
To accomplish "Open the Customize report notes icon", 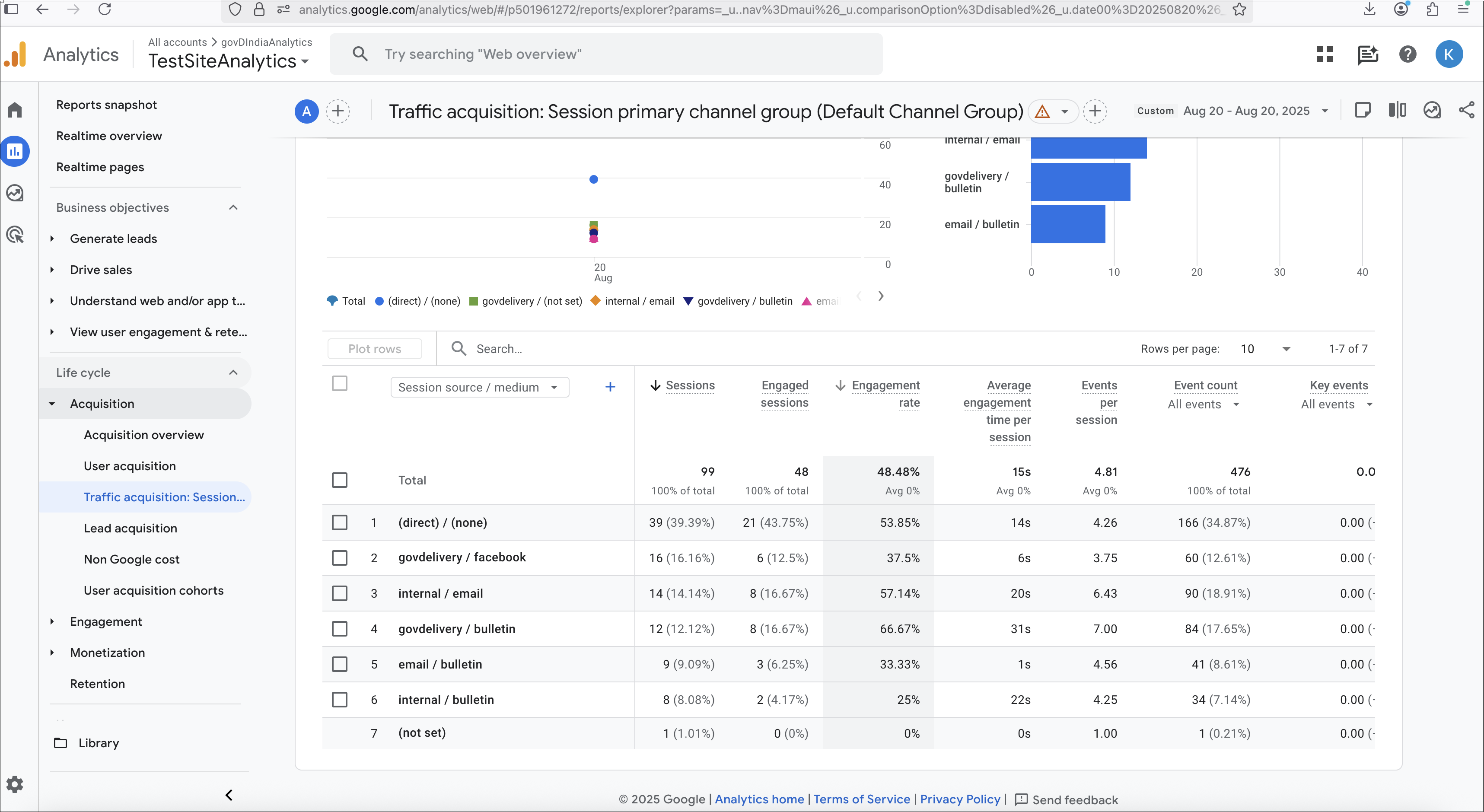I will (1363, 111).
